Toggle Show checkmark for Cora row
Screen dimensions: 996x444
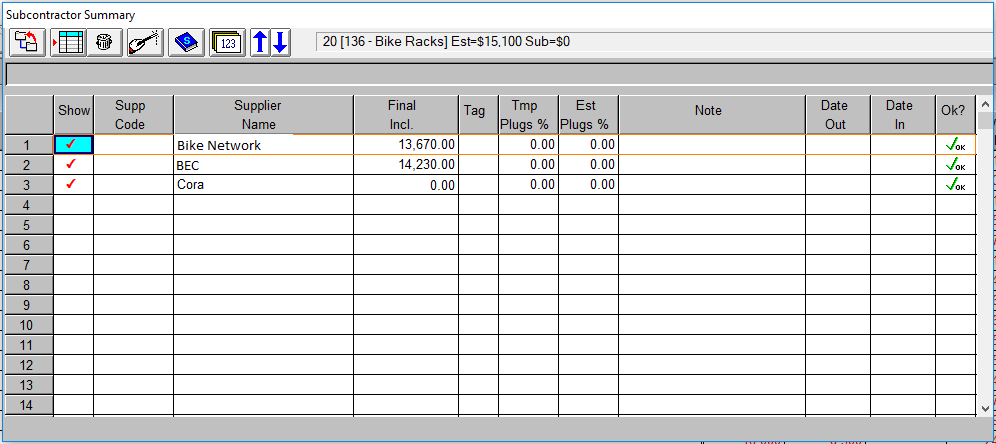coord(73,185)
